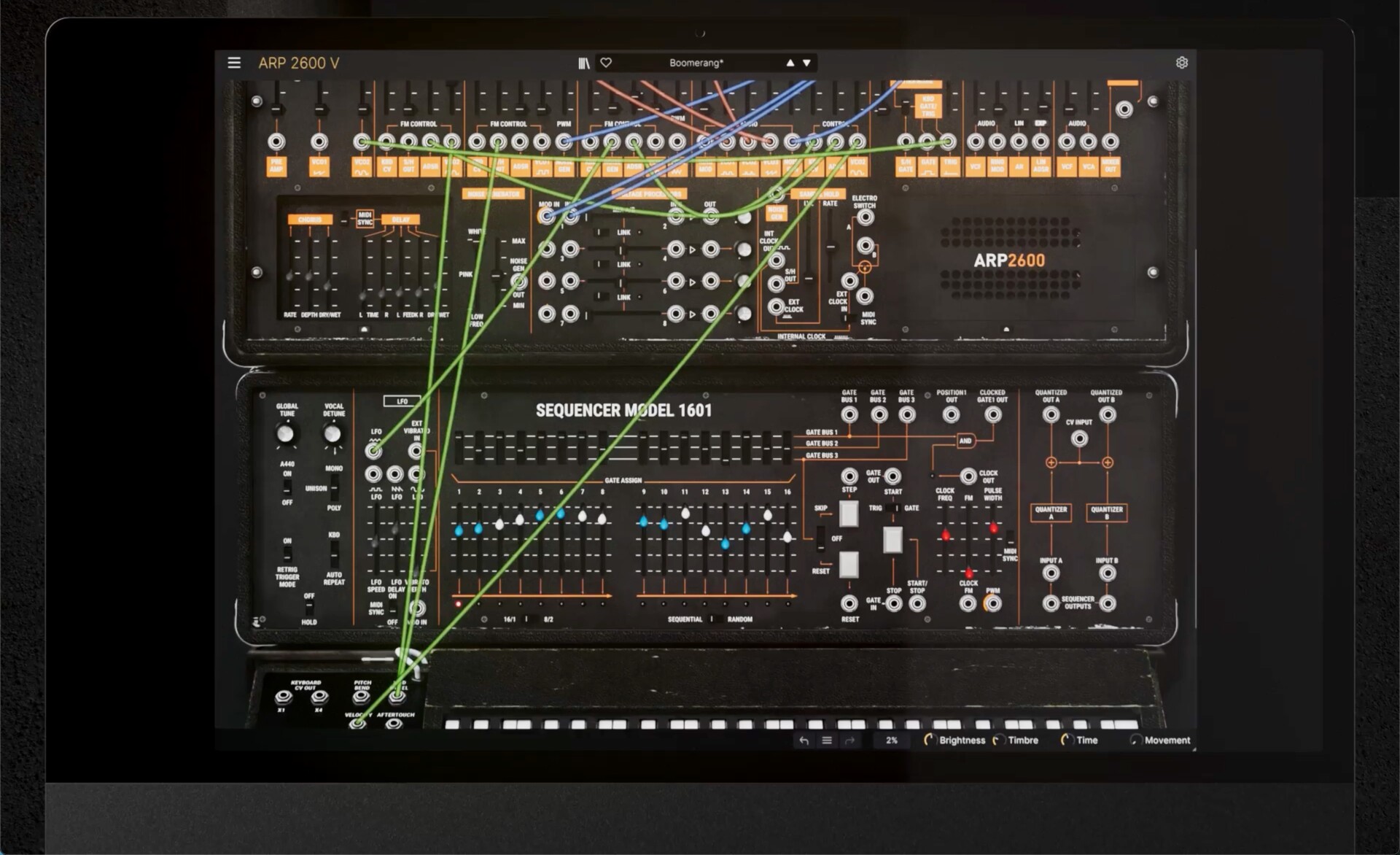The height and width of the screenshot is (855, 1400).
Task: Click the Input A jack
Action: click(1051, 573)
